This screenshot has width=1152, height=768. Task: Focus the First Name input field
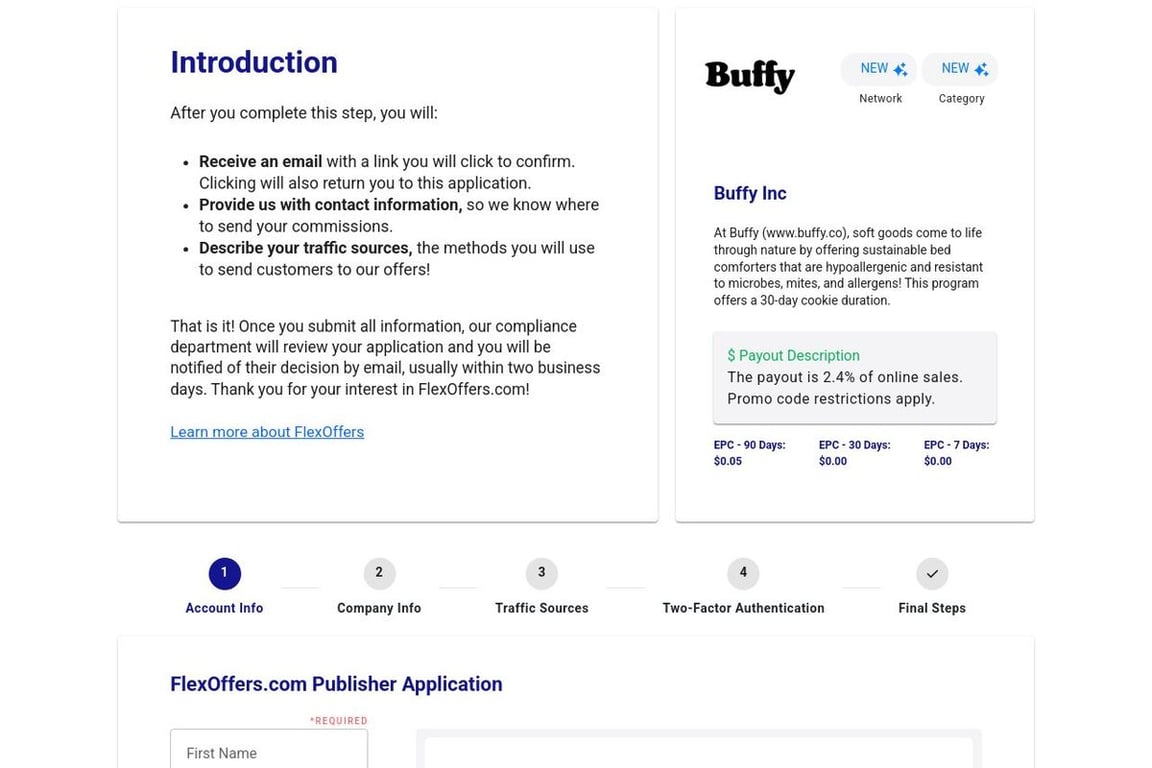269,750
